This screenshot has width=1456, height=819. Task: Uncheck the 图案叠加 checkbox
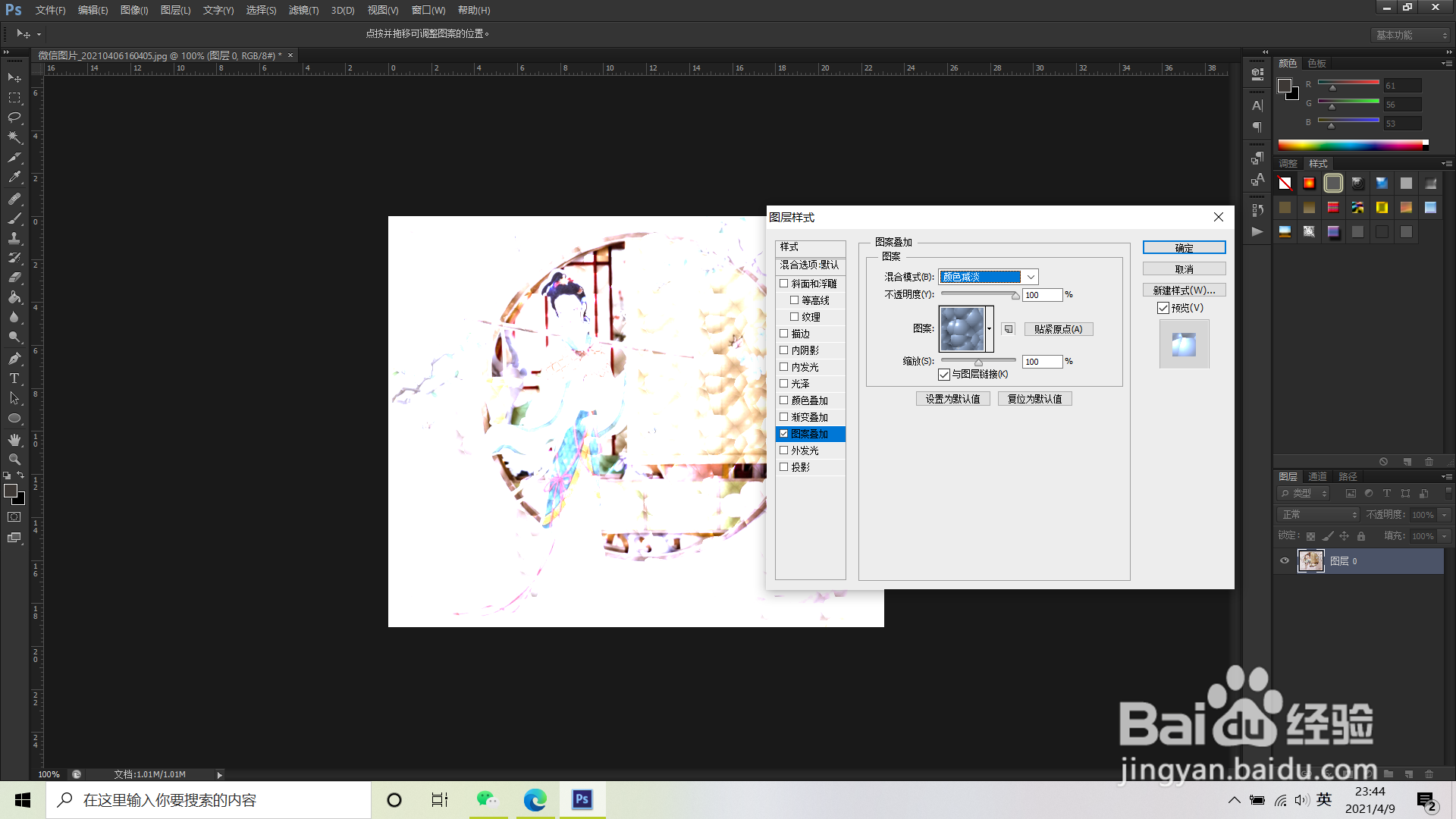click(784, 434)
